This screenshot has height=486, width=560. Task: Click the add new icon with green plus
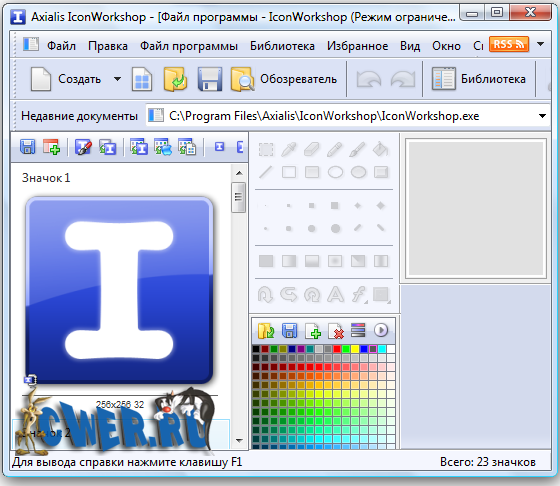coord(51,147)
